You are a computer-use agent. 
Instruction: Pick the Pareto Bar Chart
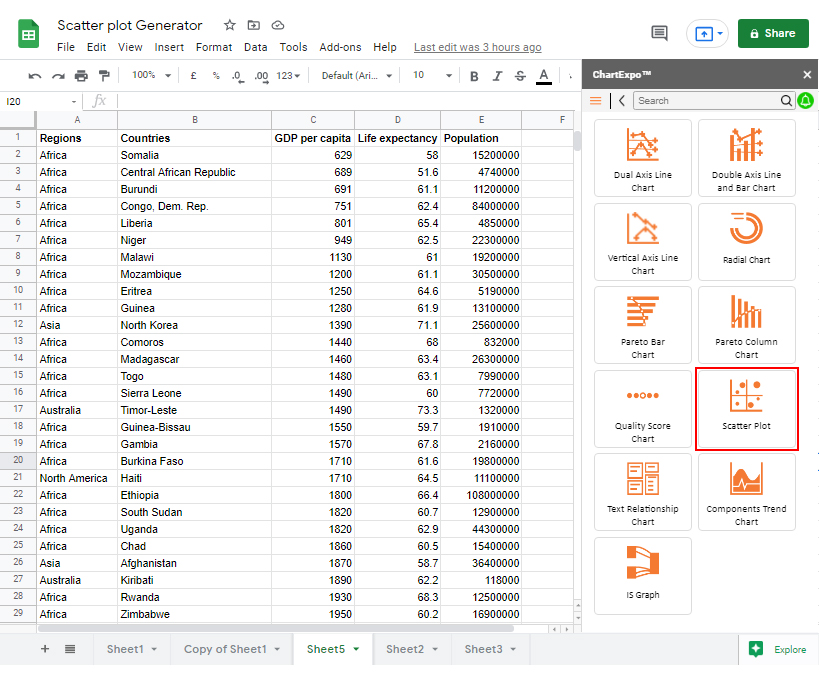[x=642, y=325]
